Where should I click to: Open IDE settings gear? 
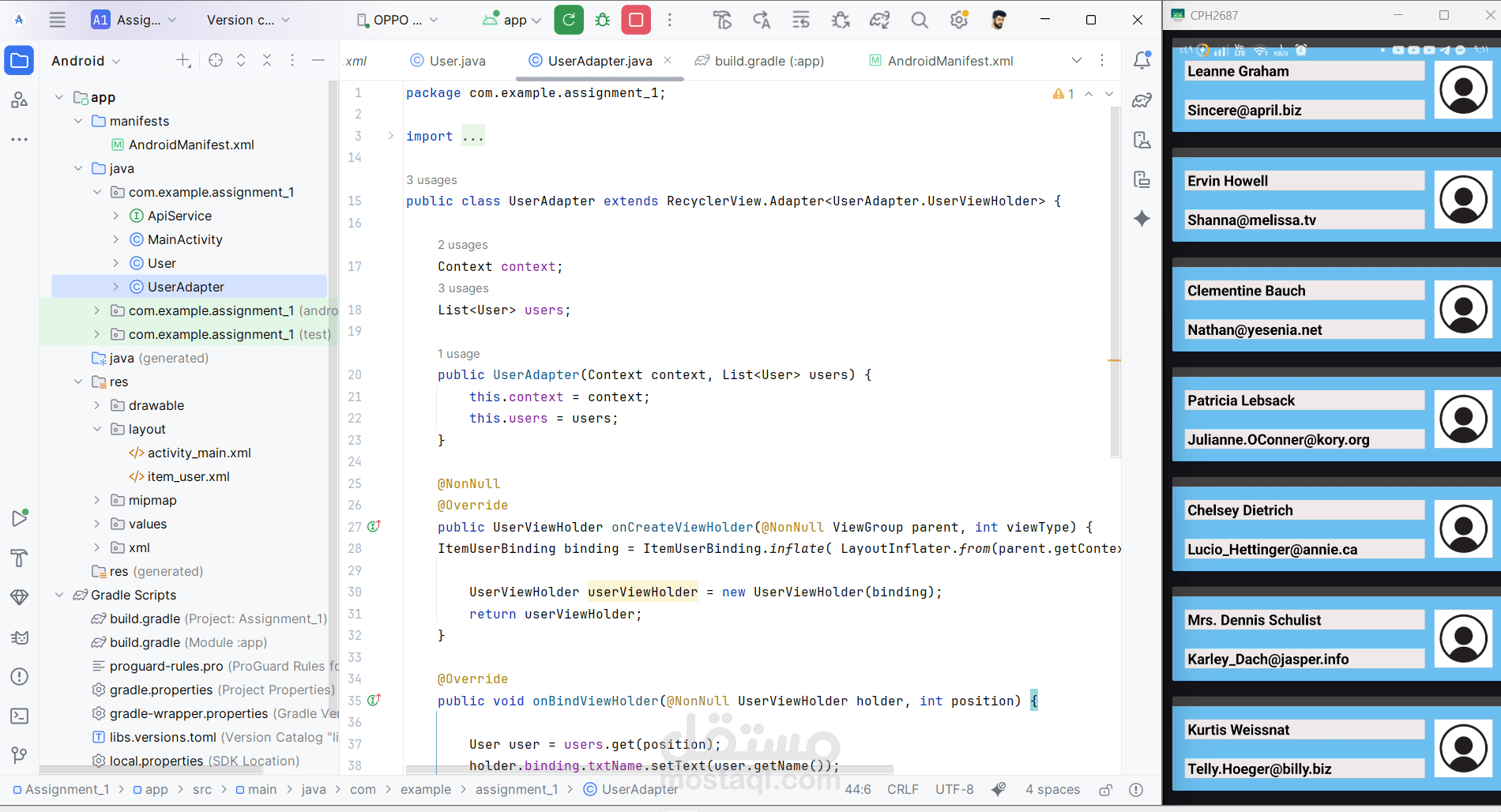(x=959, y=20)
